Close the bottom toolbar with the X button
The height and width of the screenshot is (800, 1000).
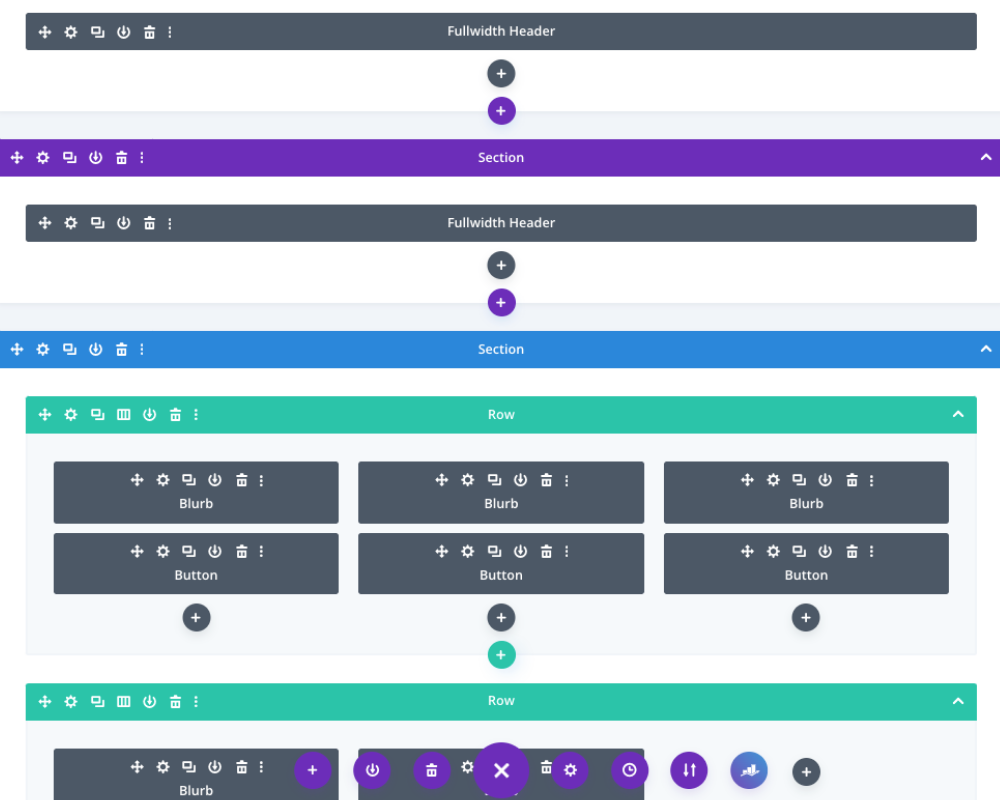pos(501,770)
